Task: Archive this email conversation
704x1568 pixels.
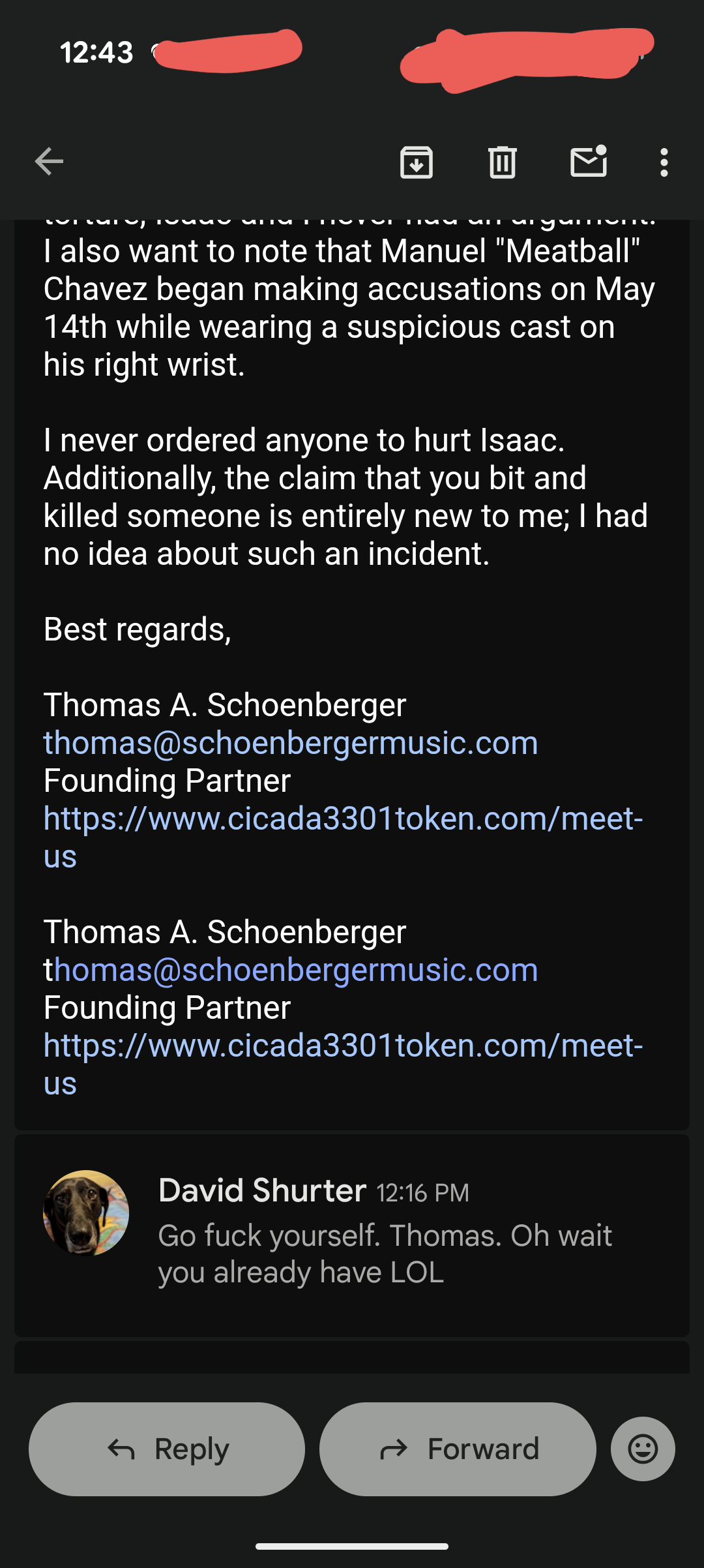Action: (417, 162)
